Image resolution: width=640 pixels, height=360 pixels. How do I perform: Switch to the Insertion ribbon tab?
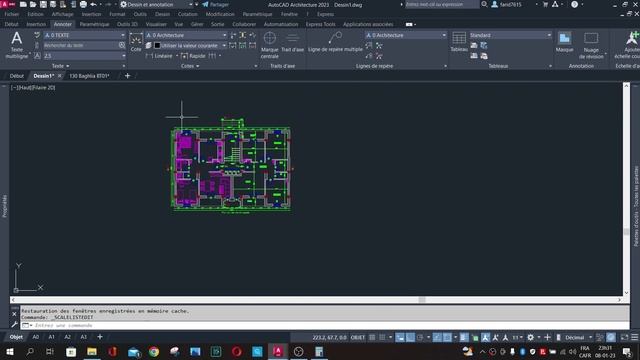pyautogui.click(x=36, y=24)
